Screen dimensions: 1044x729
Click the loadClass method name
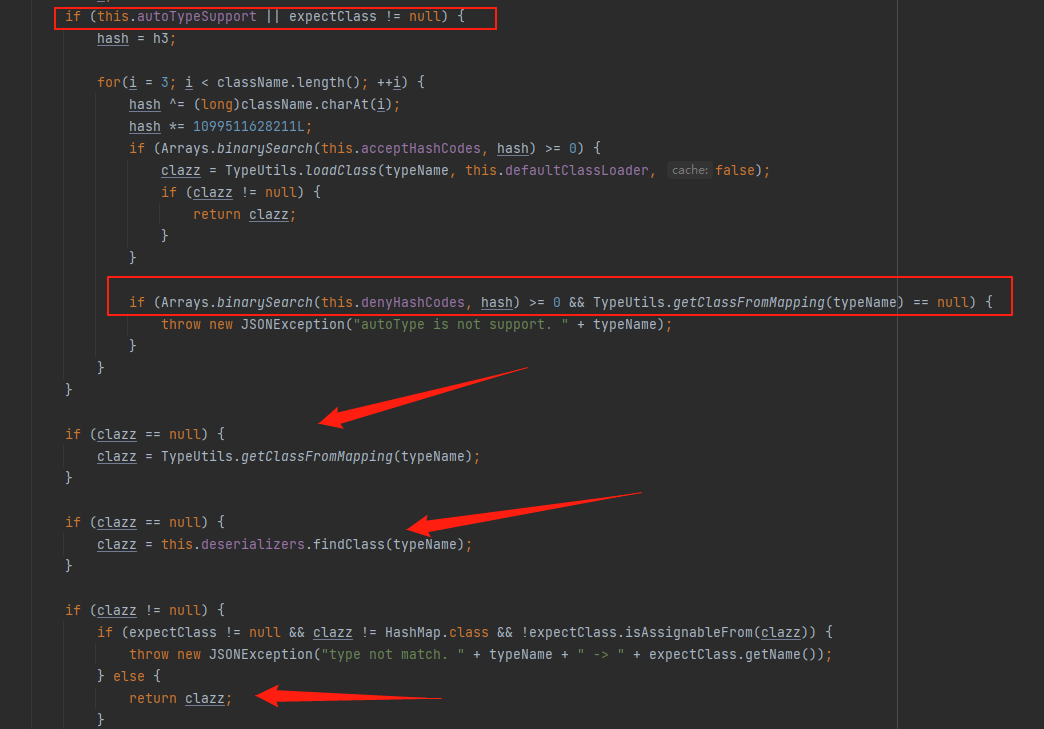pyautogui.click(x=341, y=170)
